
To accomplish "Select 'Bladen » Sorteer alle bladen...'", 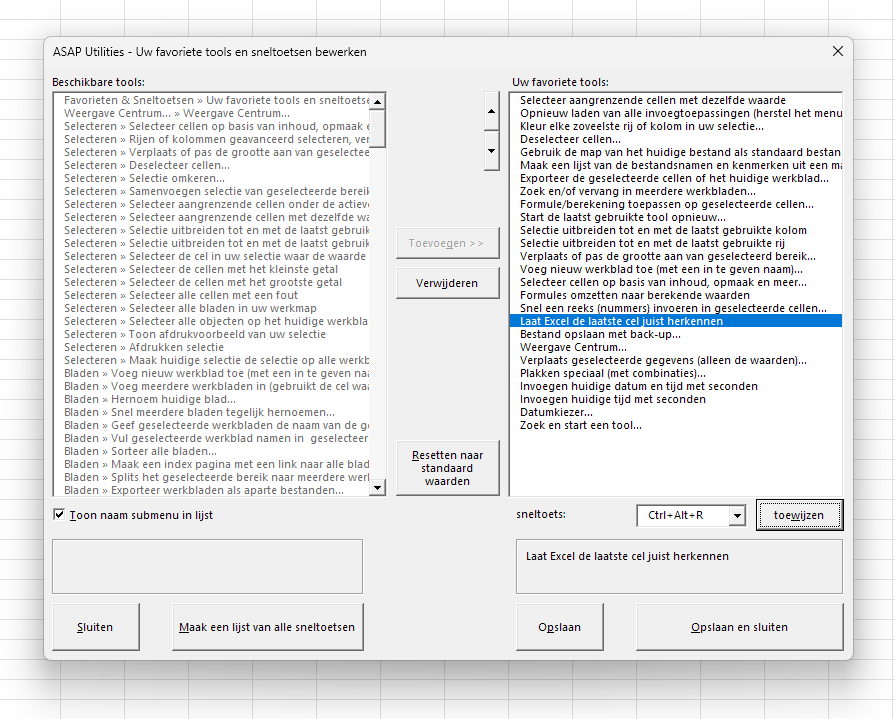I will 212,451.
